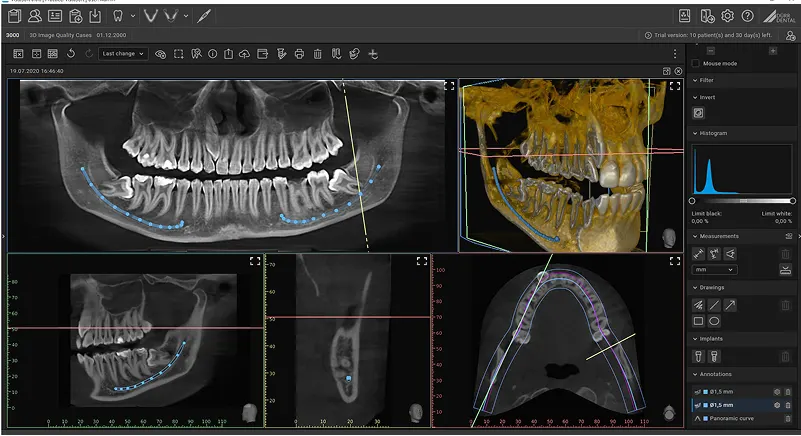801x436 pixels.
Task: Click the user account icon in top right
Action: [x=790, y=36]
